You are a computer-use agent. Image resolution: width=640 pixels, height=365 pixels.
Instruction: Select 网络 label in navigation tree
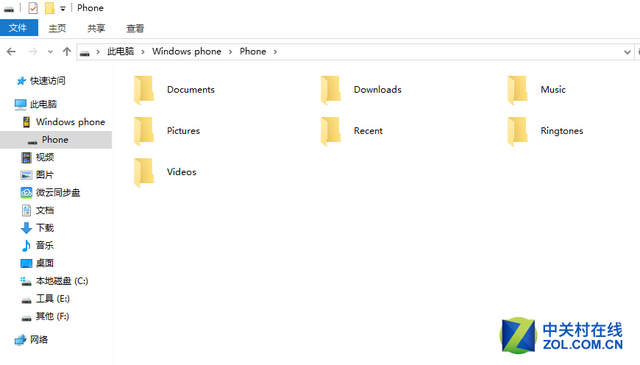39,339
